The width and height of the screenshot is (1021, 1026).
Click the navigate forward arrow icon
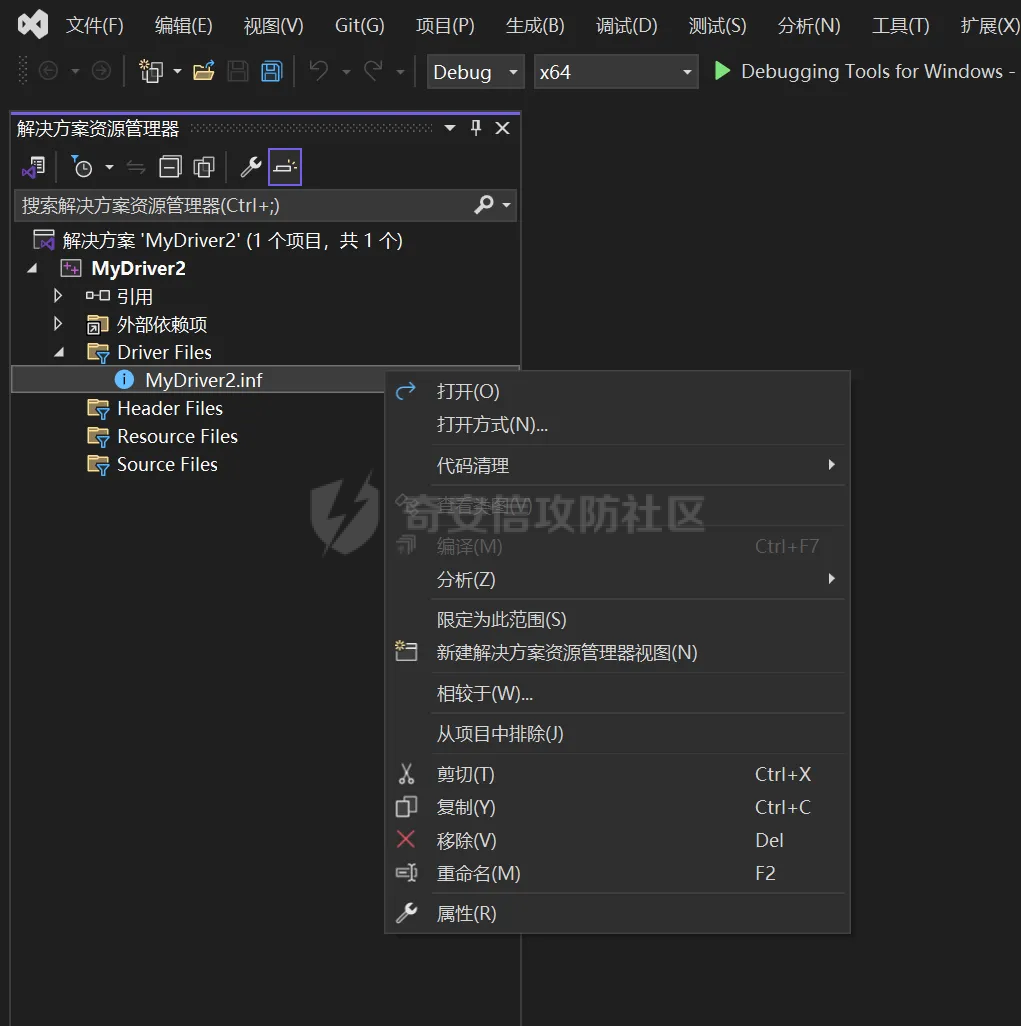(101, 71)
